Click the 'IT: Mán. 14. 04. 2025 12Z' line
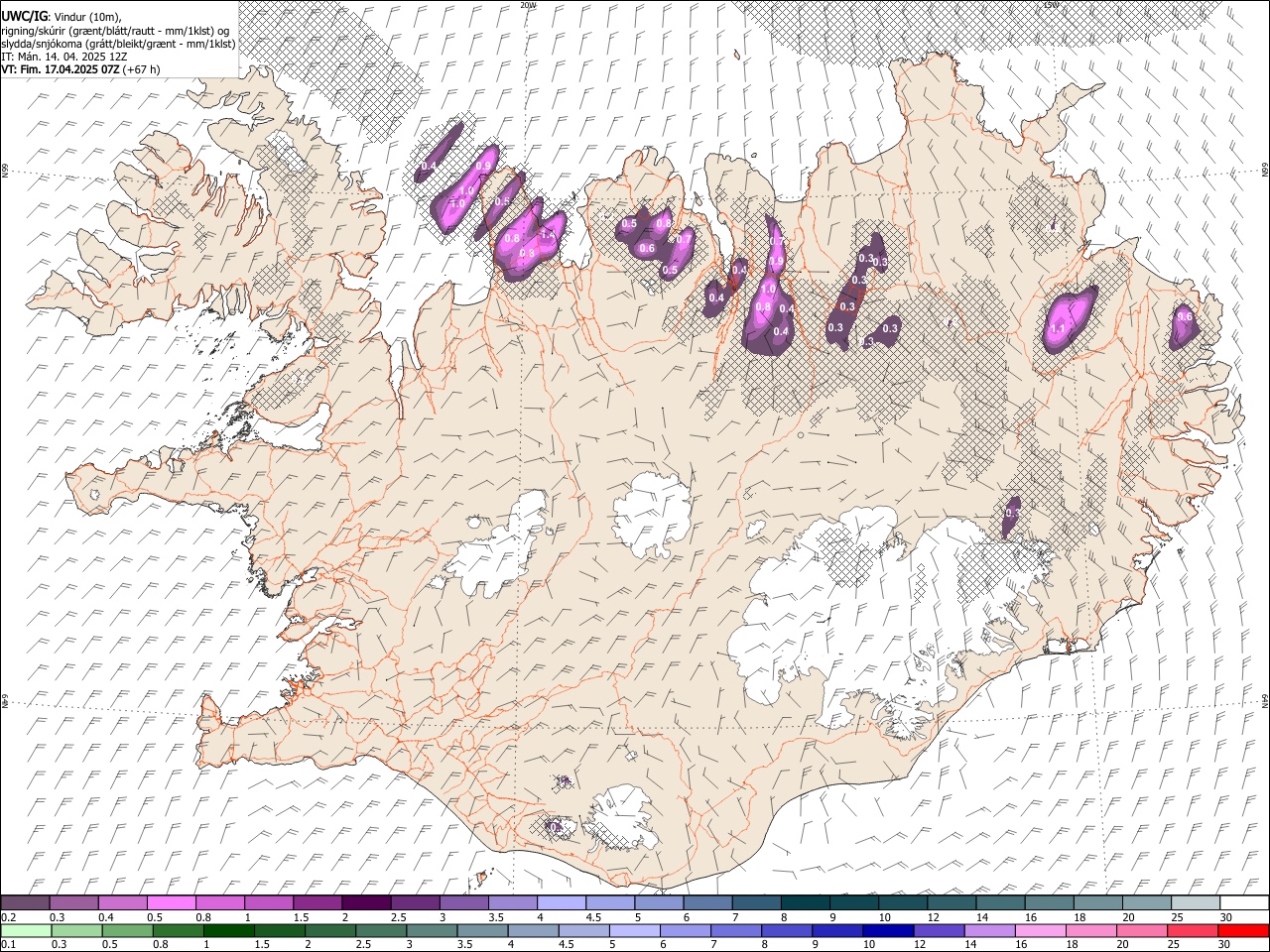Image resolution: width=1270 pixels, height=952 pixels. pos(63,57)
